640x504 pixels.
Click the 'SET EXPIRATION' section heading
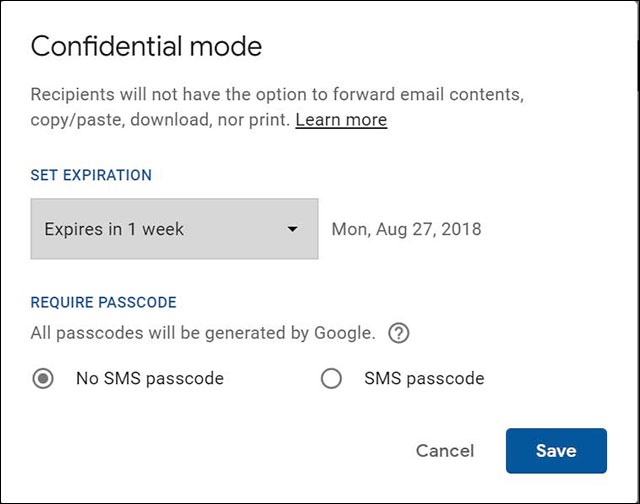(x=91, y=175)
